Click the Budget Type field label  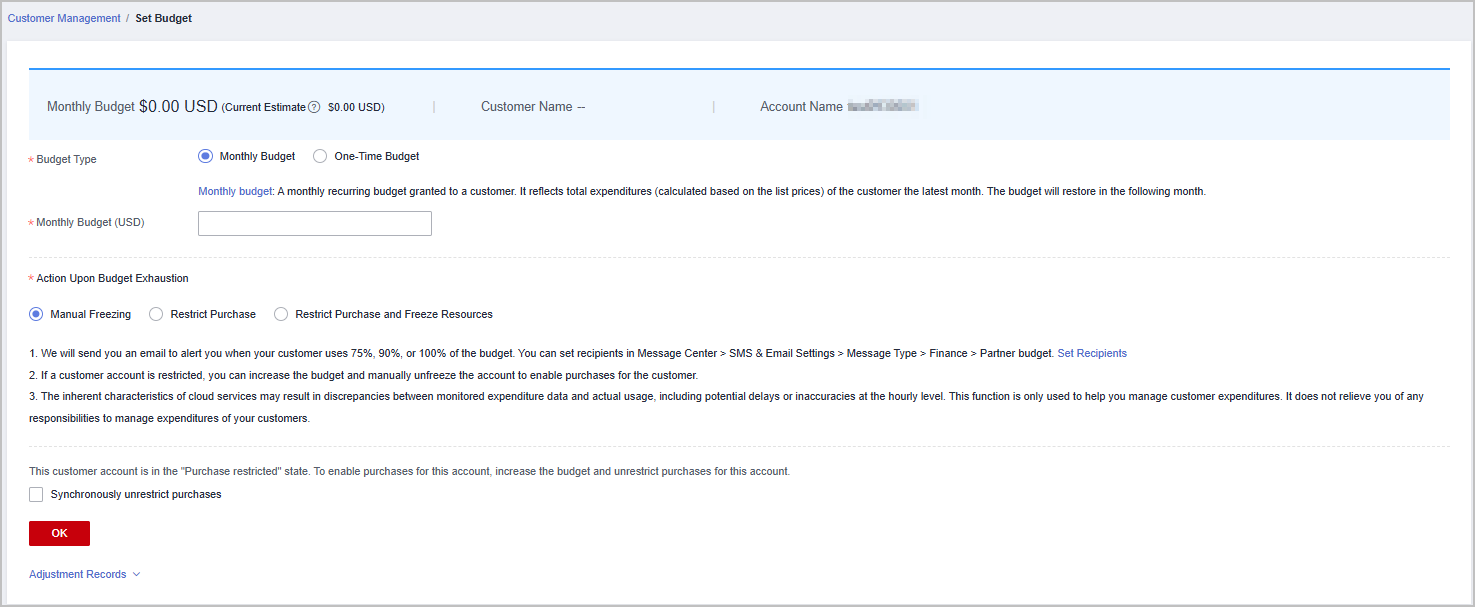point(66,159)
